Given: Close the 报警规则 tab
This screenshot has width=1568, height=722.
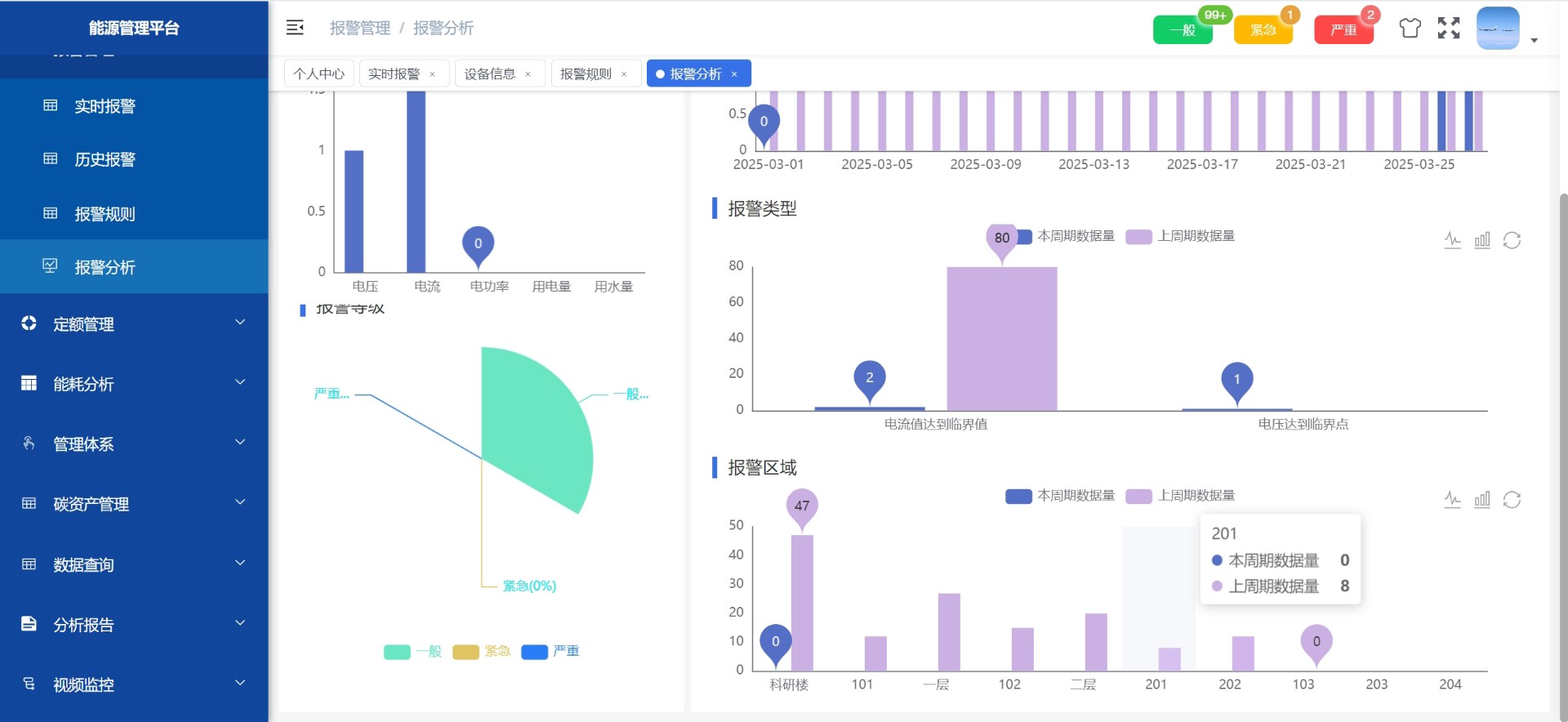Looking at the screenshot, I should tap(624, 74).
